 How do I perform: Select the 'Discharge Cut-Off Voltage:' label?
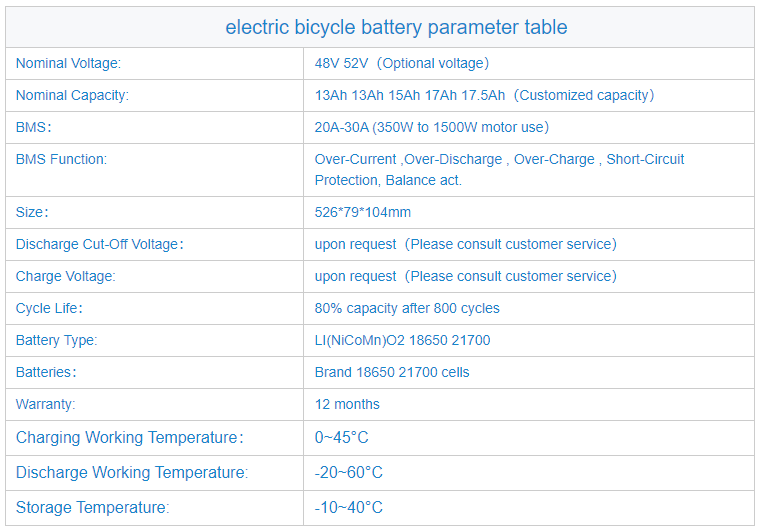pyautogui.click(x=100, y=244)
